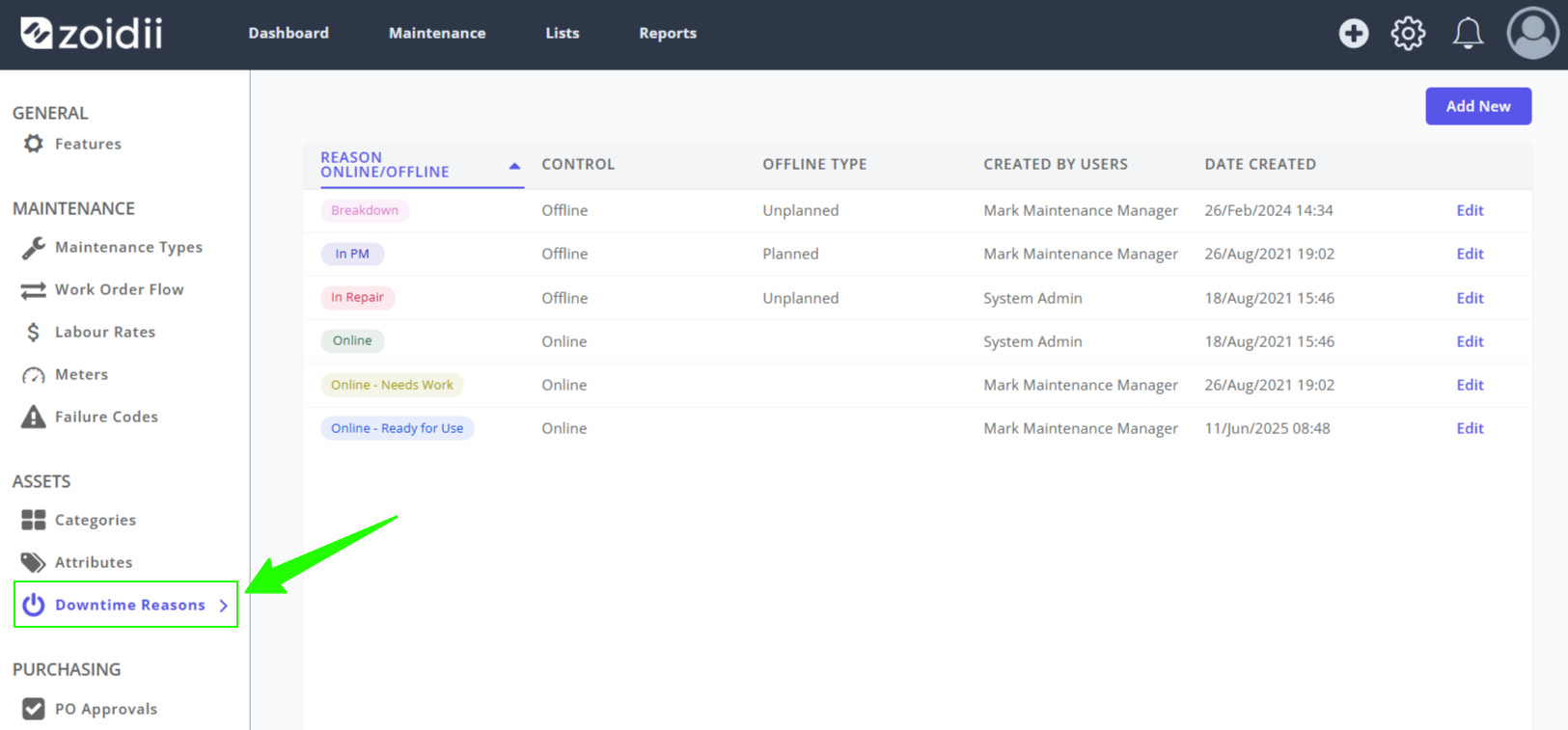Select Downtime Reasons in sidebar
Image resolution: width=1568 pixels, height=730 pixels.
tap(130, 605)
